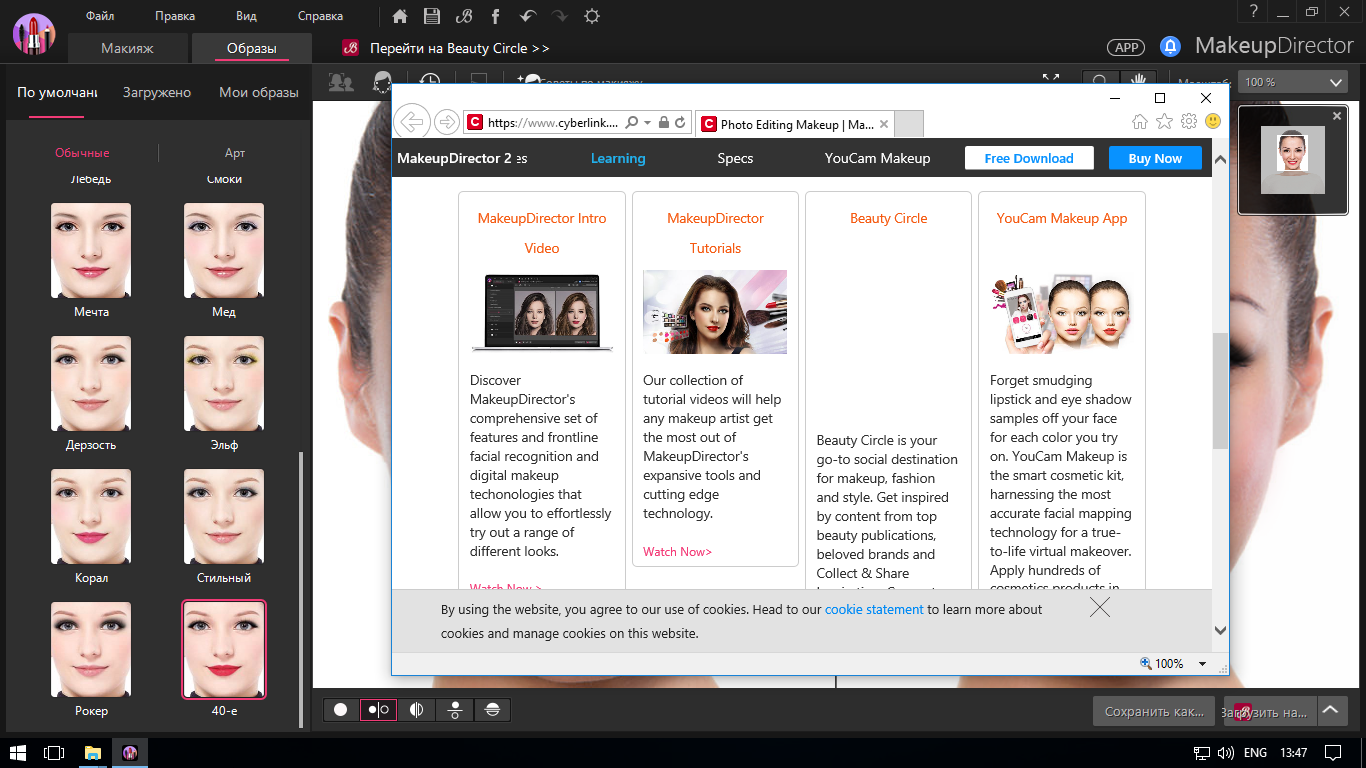Image resolution: width=1366 pixels, height=768 pixels.
Task: Click the Save disk icon in top toolbar
Action: (x=431, y=16)
